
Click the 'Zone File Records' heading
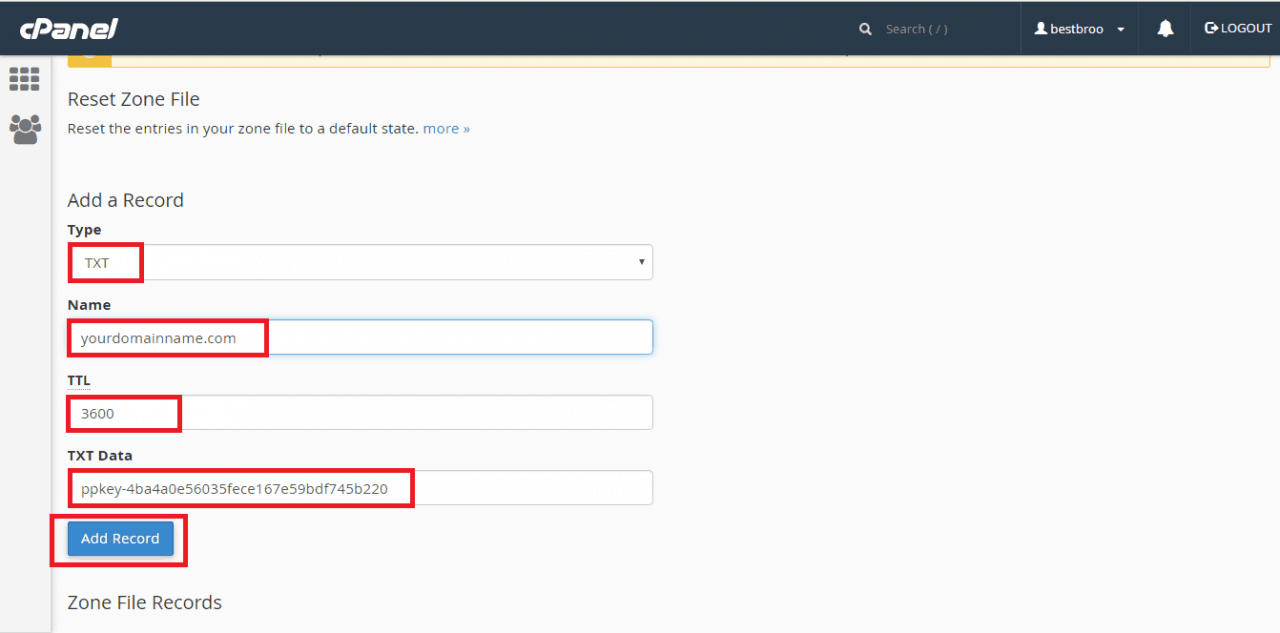pos(144,602)
